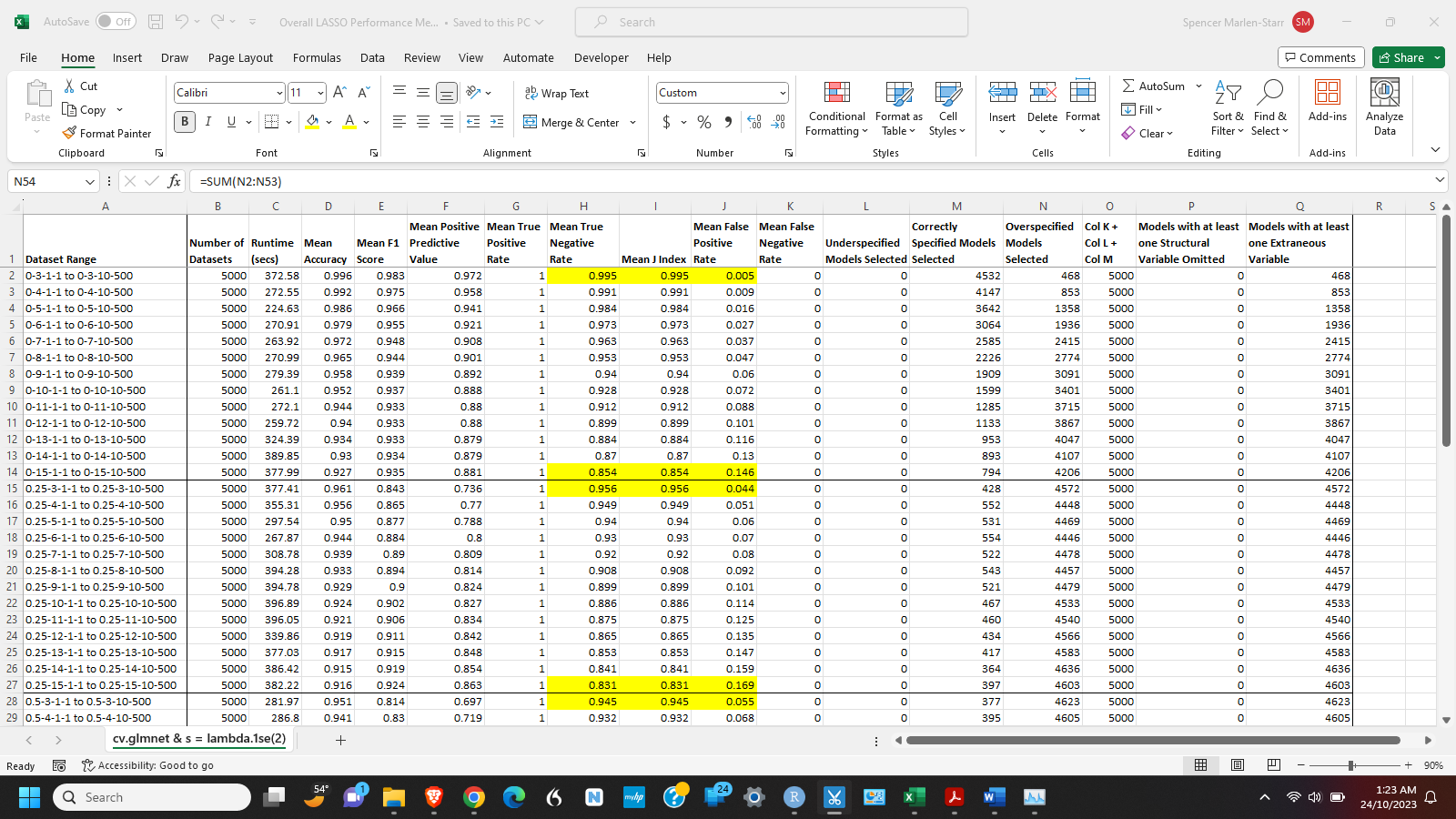Switch to Page Break Preview view
This screenshot has height=819, width=1456.
click(x=1274, y=765)
